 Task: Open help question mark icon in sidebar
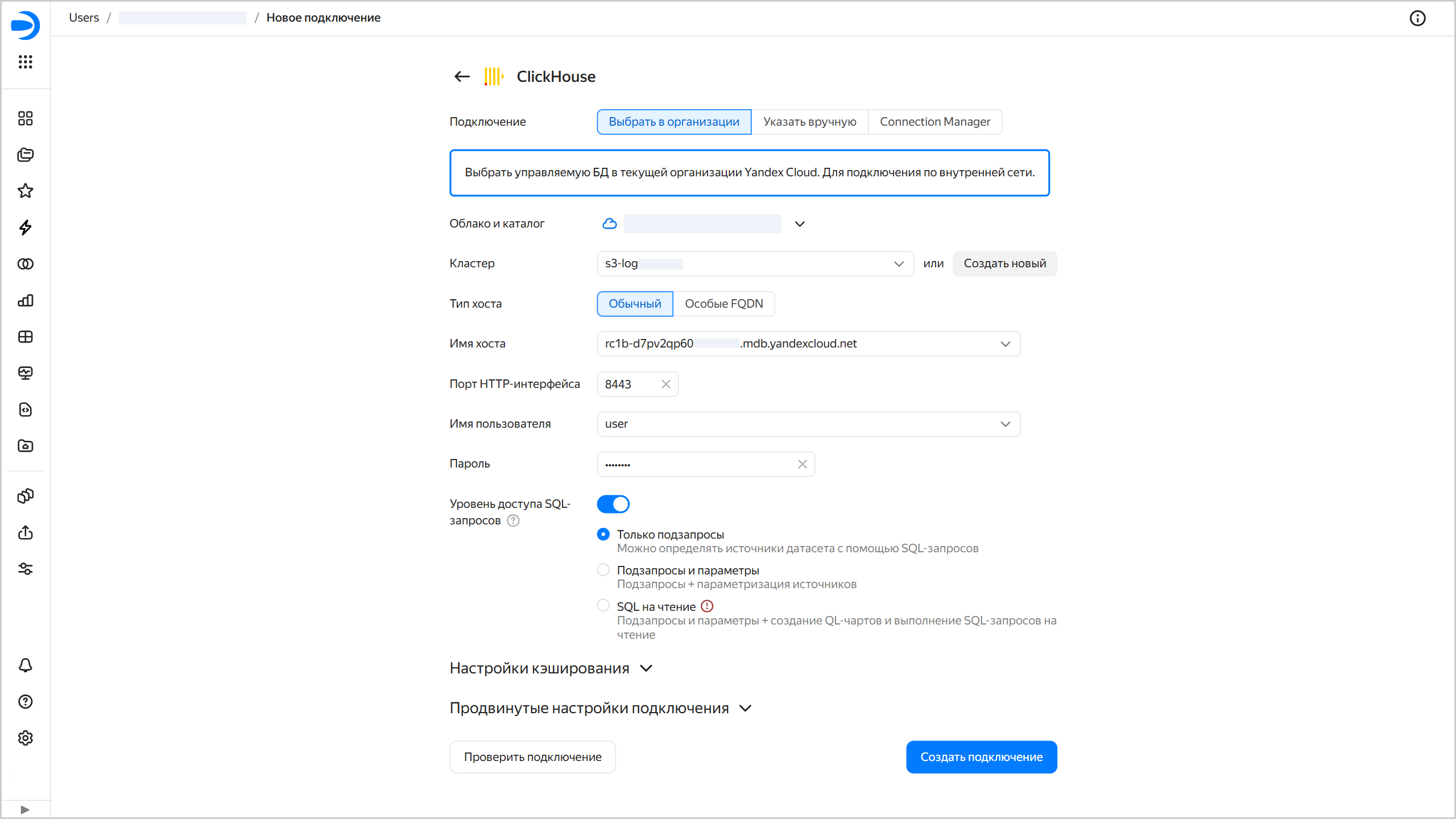click(x=26, y=702)
